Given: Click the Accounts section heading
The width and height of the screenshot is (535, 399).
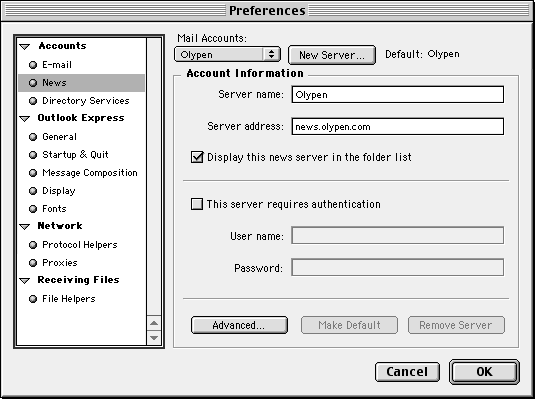Looking at the screenshot, I should [x=62, y=46].
